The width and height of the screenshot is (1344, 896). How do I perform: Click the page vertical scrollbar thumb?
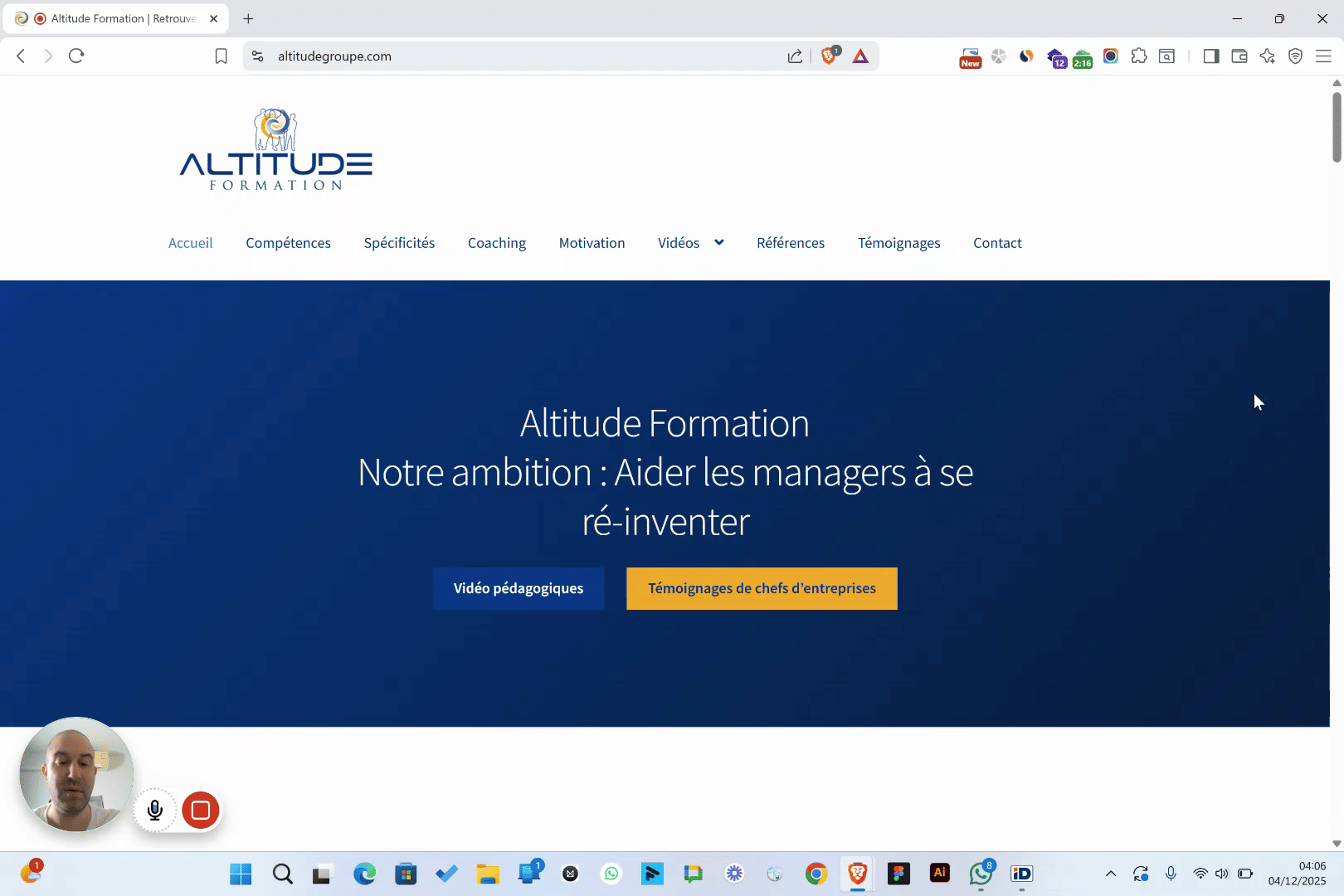[x=1337, y=126]
